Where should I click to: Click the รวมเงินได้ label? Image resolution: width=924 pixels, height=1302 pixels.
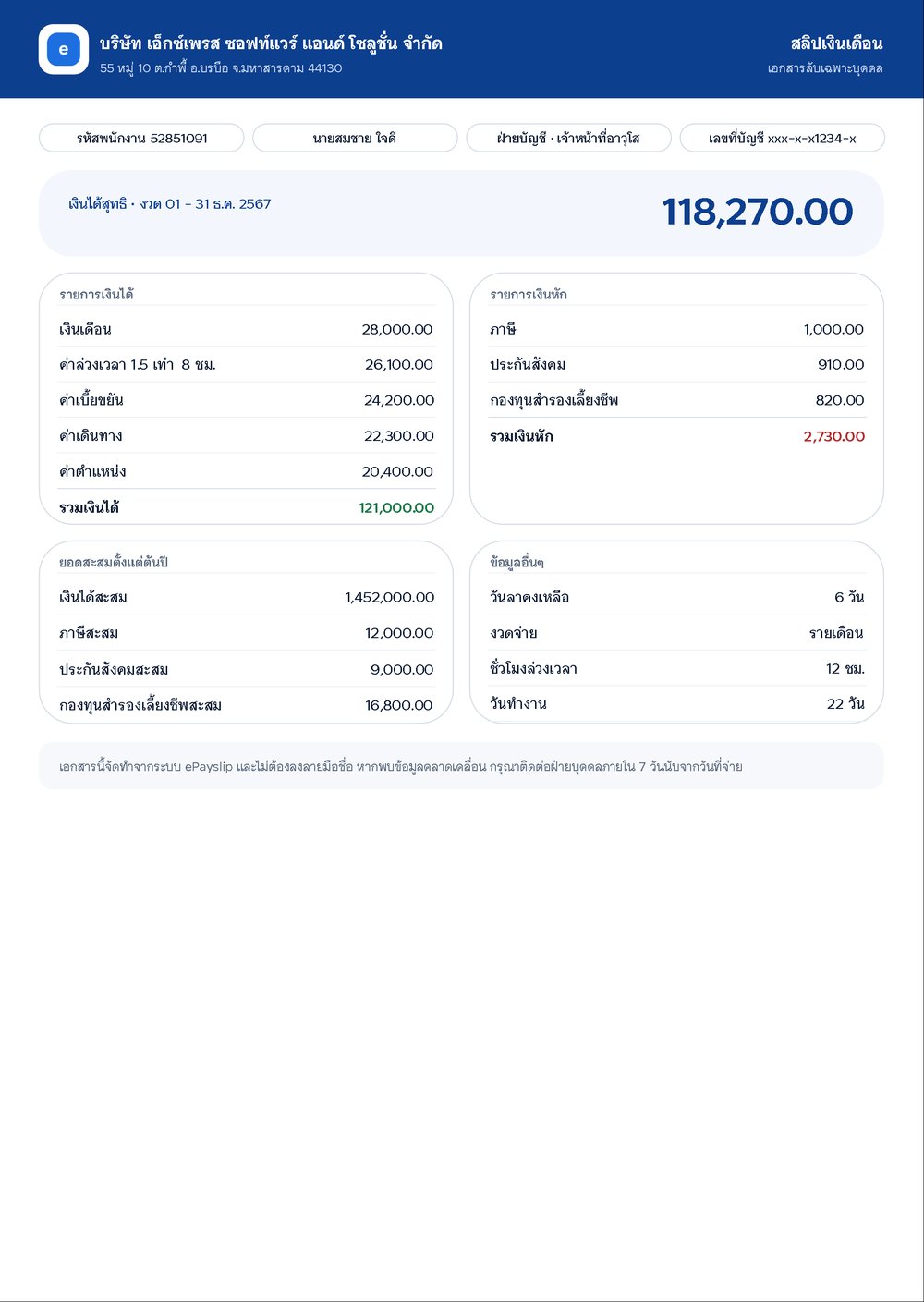tap(89, 507)
